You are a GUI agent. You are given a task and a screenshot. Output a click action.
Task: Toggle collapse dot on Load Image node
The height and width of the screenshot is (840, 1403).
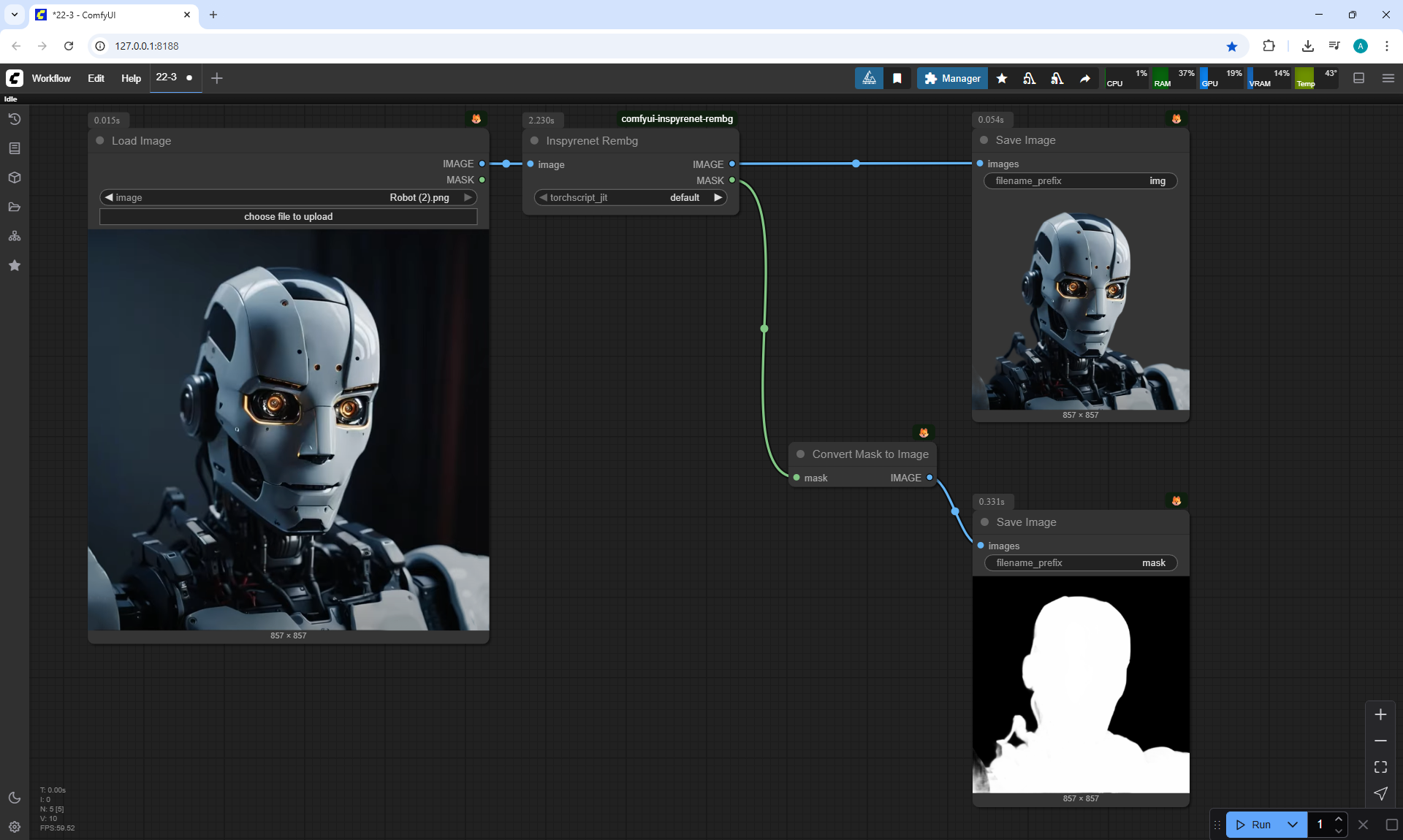tap(100, 140)
